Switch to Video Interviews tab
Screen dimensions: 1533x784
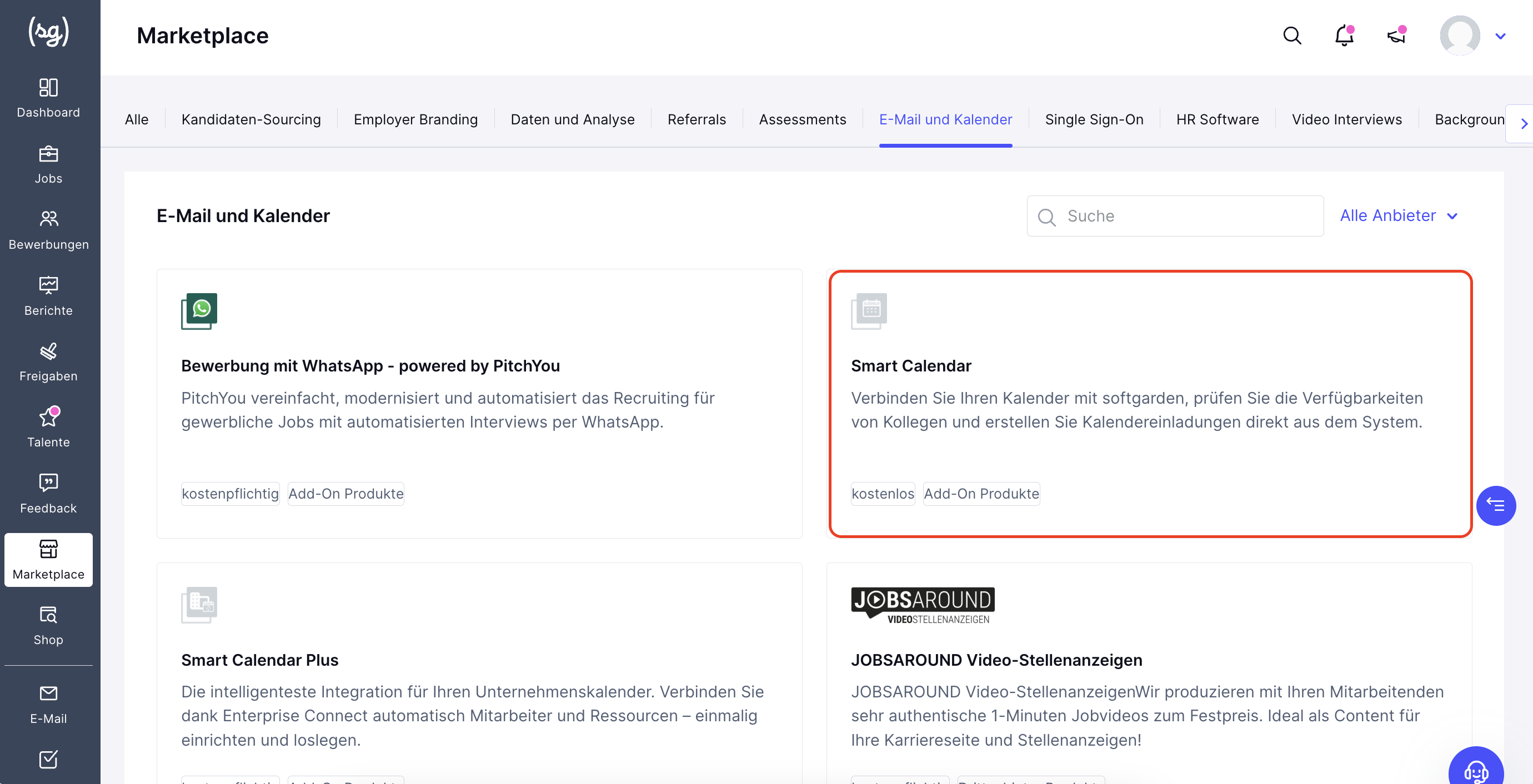point(1347,119)
